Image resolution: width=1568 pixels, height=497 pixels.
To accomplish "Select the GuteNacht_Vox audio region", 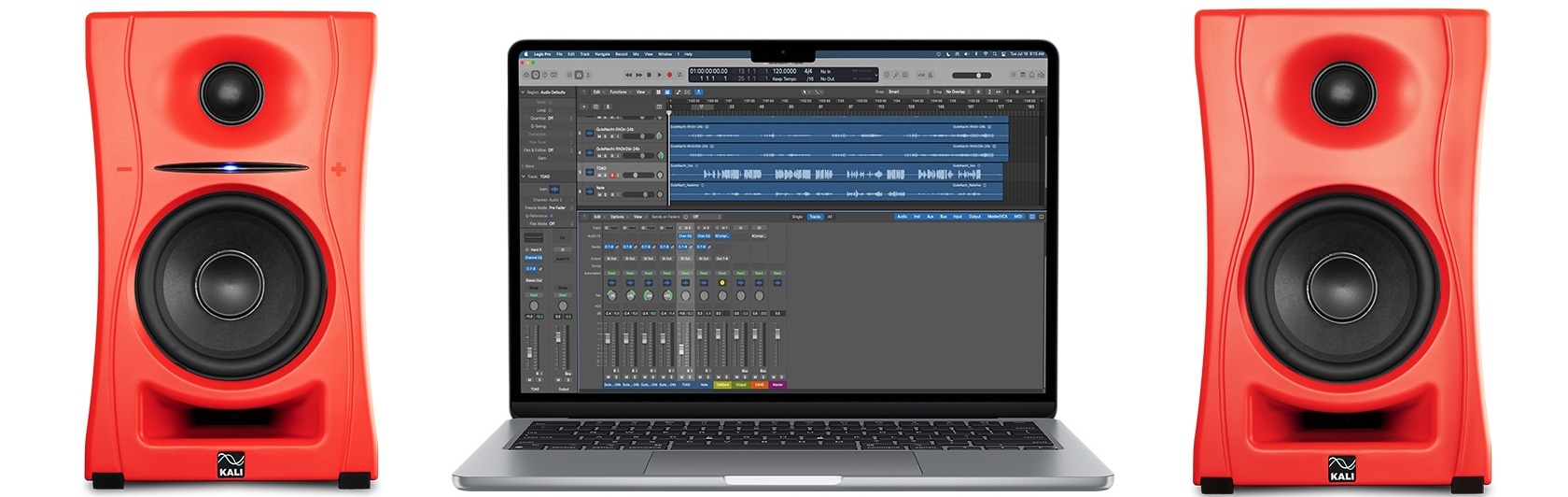I will point(836,172).
